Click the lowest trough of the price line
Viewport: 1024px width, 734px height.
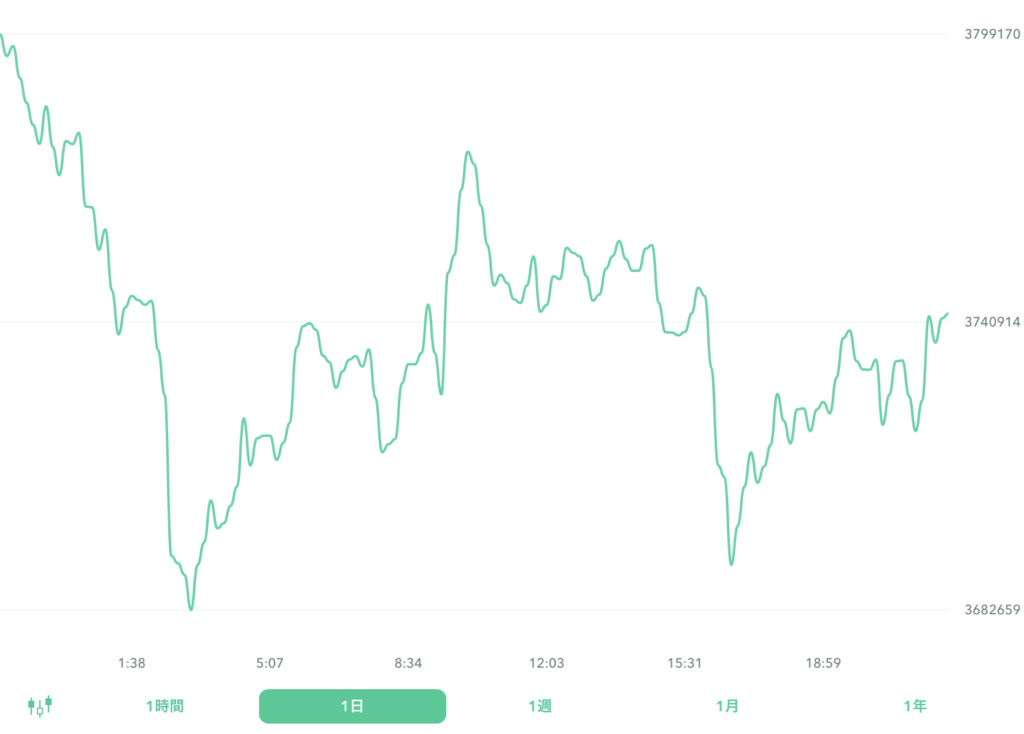[191, 608]
